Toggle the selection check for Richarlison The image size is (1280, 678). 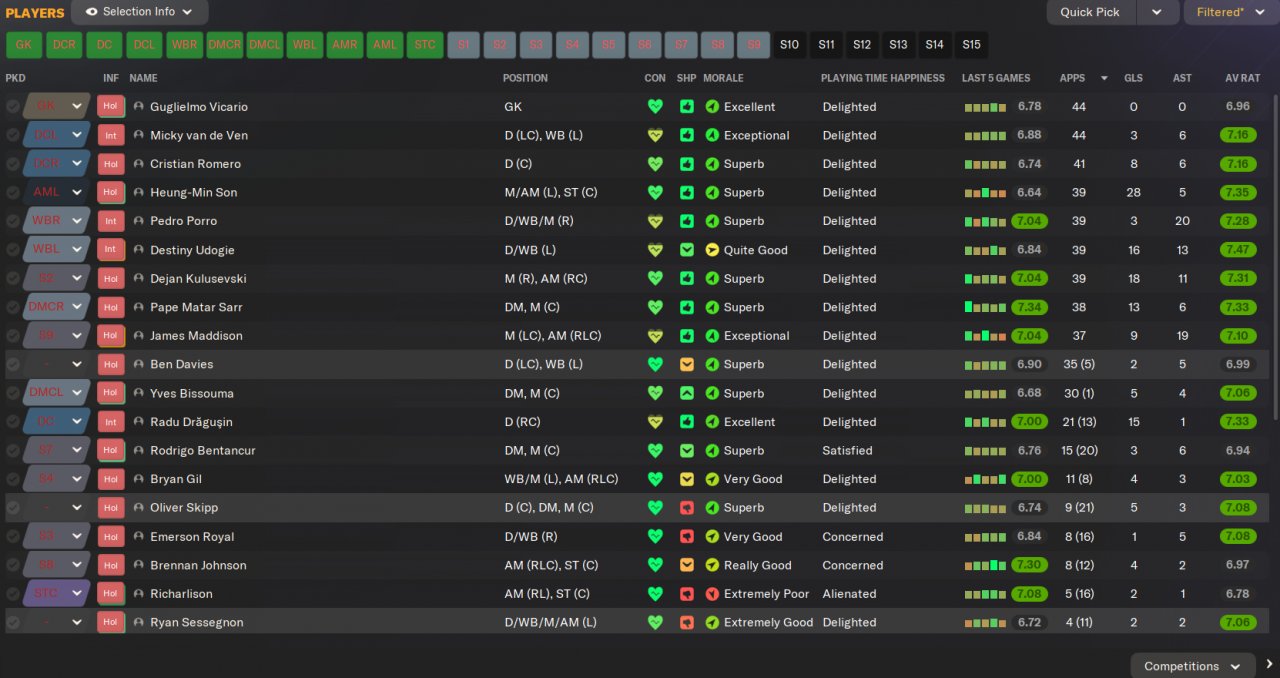click(x=12, y=593)
